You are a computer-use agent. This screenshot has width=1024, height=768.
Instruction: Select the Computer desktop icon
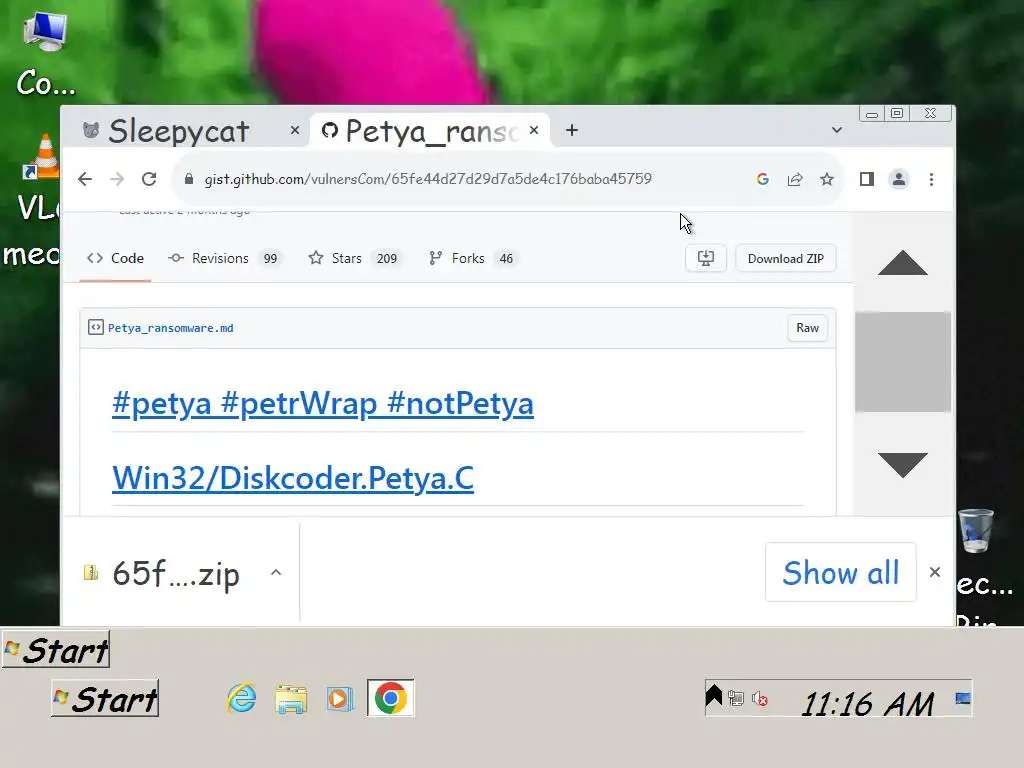point(45,55)
